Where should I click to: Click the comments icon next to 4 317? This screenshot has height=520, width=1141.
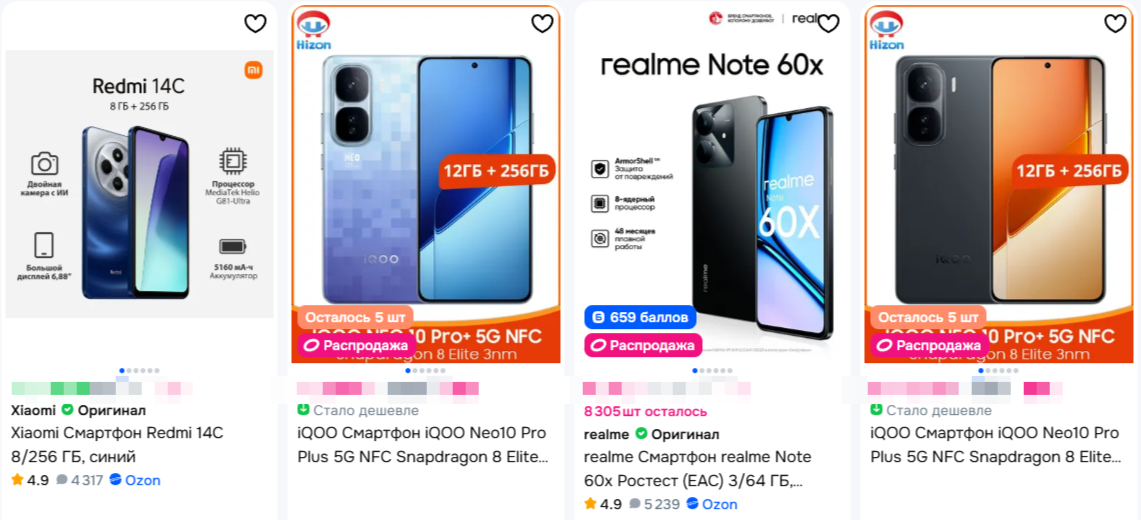coord(62,480)
